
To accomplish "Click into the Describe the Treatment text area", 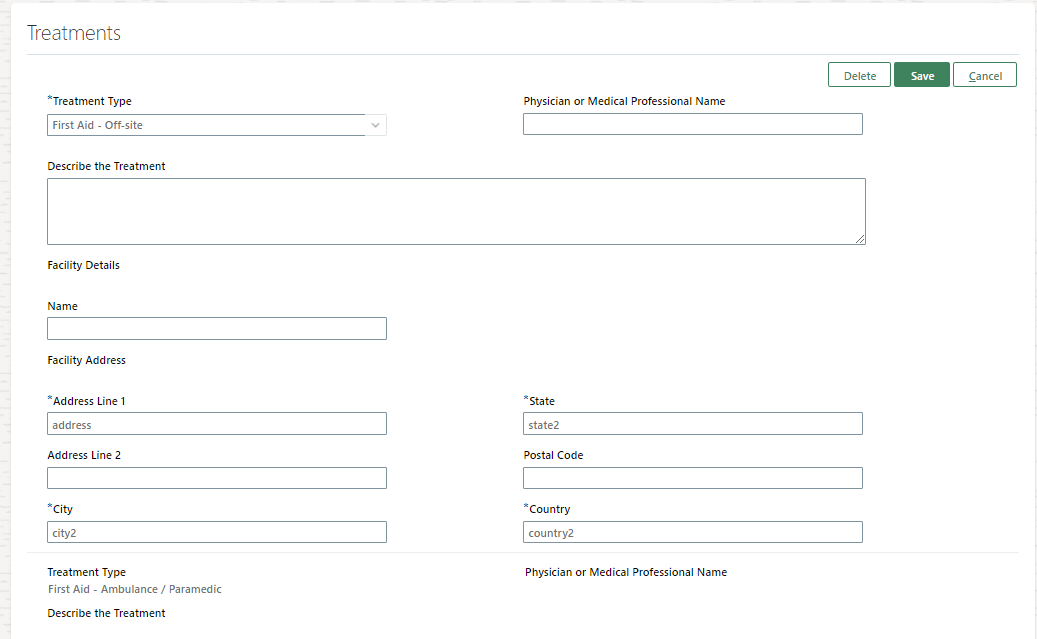I will click(x=455, y=211).
